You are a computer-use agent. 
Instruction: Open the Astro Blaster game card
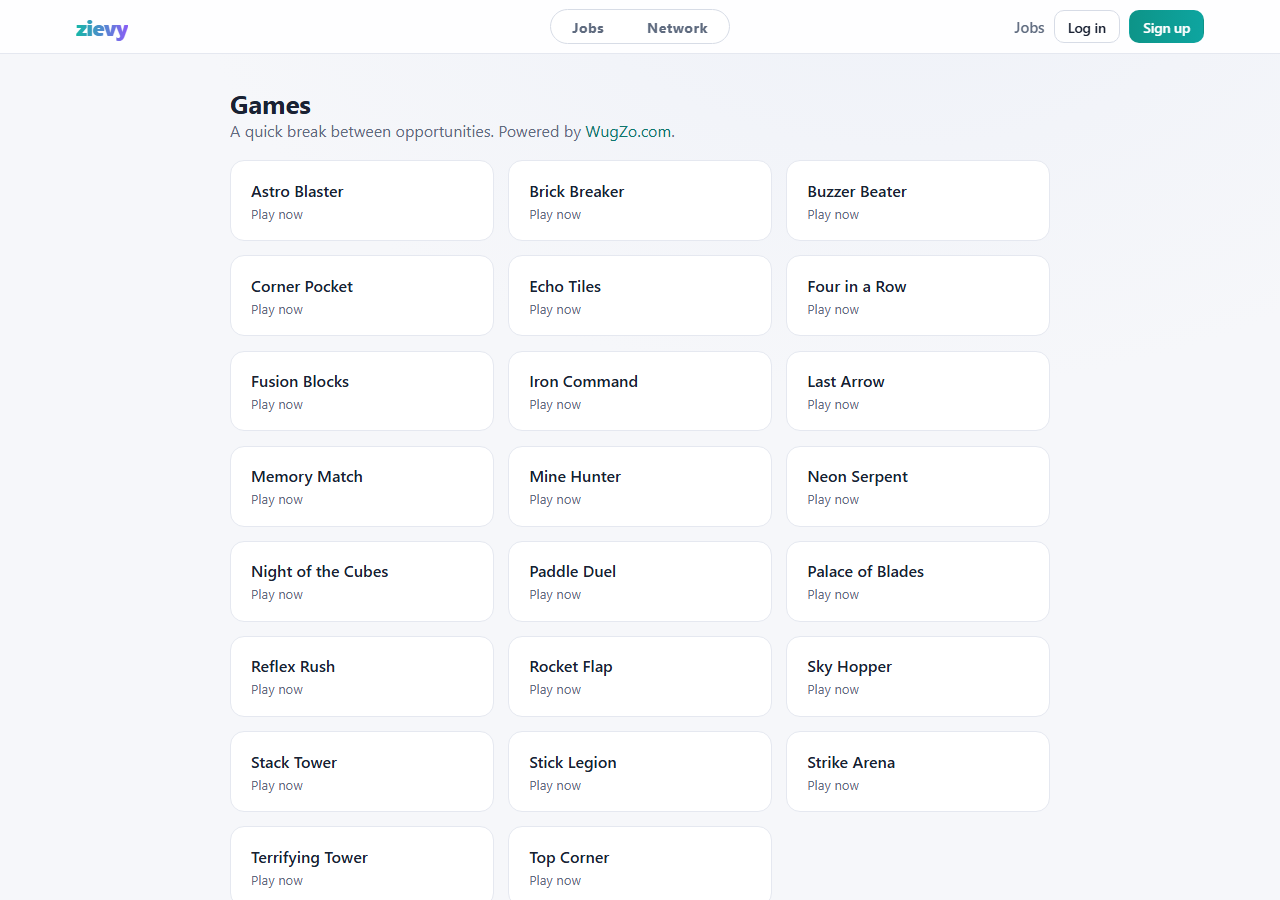click(x=362, y=201)
